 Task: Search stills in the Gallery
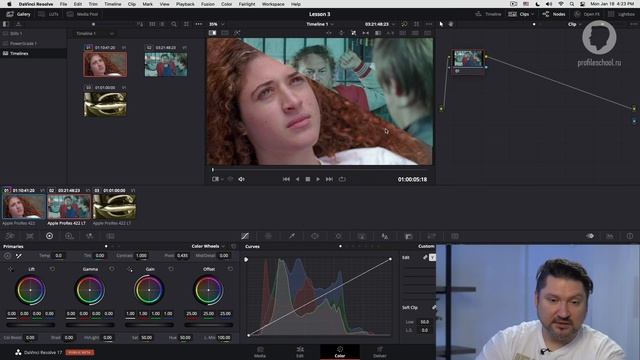(x=174, y=24)
